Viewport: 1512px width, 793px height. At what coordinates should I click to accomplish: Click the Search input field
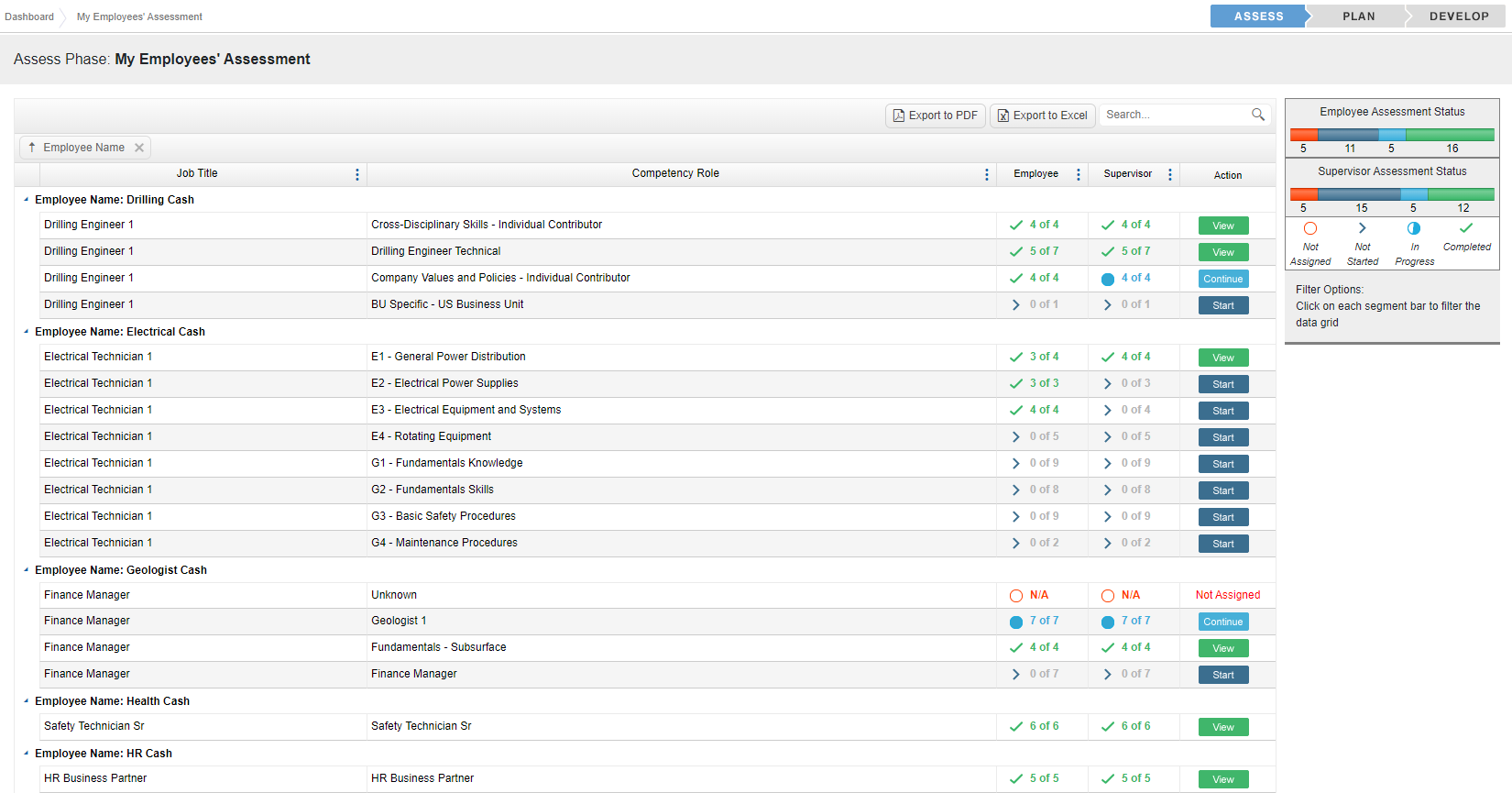tap(1173, 115)
